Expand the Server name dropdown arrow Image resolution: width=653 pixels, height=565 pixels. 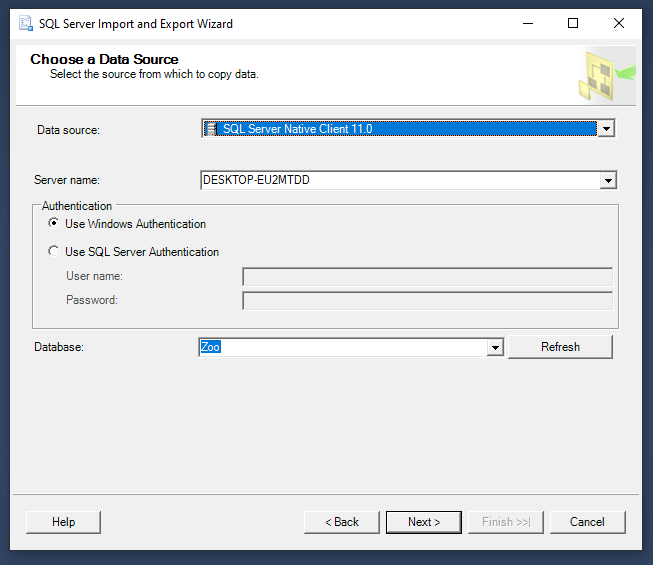[x=608, y=181]
